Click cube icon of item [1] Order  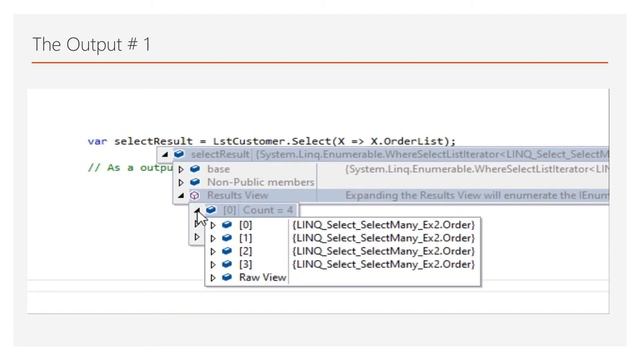[227, 238]
